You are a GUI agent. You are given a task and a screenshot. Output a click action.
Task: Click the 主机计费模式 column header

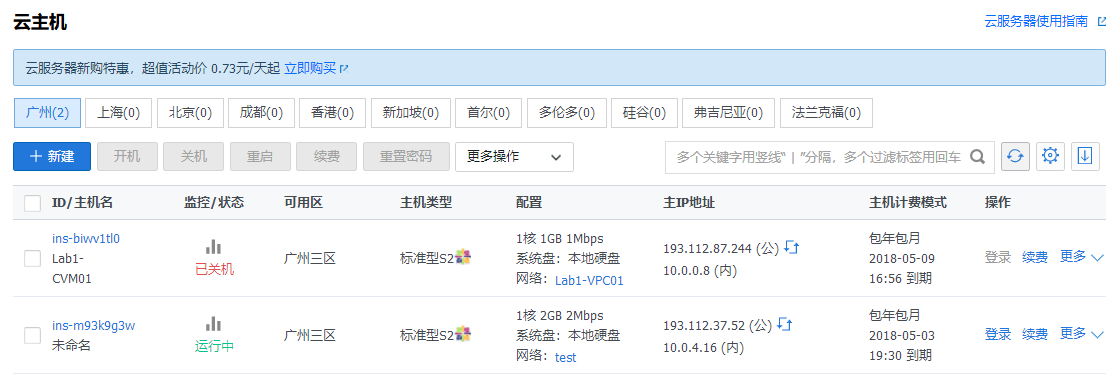907,203
